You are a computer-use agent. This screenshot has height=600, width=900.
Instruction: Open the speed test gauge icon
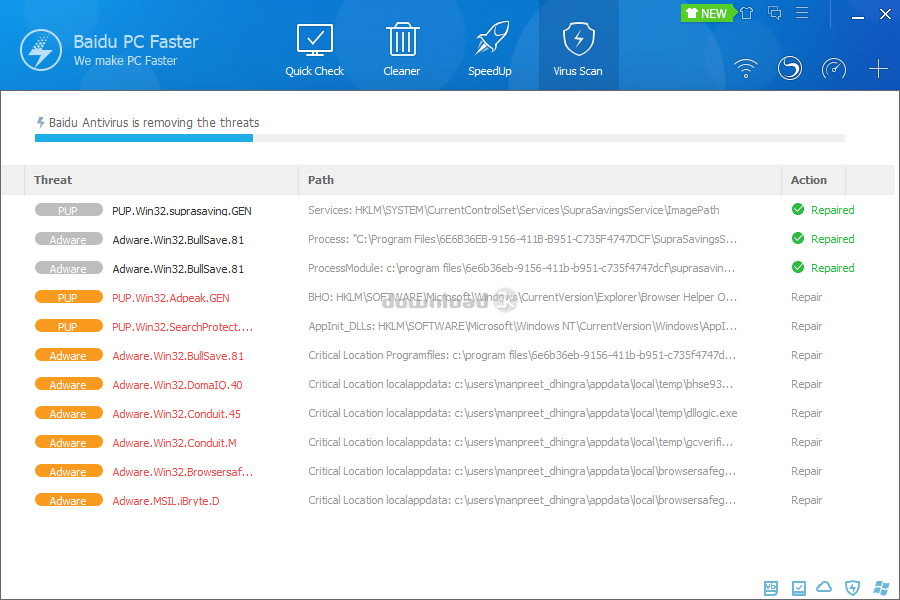click(x=834, y=68)
